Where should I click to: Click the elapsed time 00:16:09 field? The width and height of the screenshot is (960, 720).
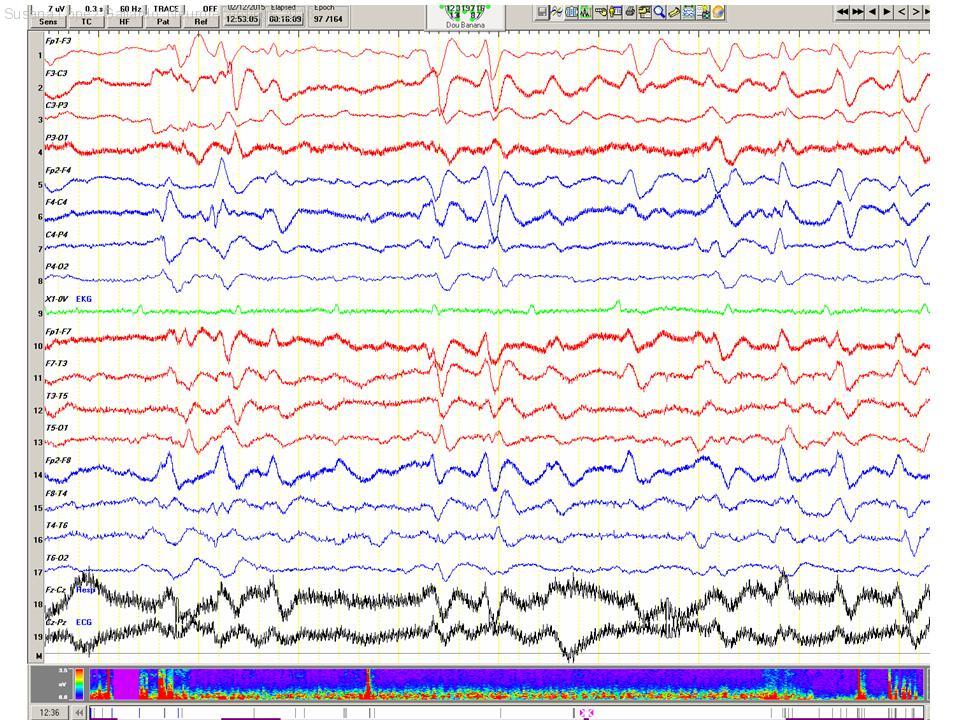coord(284,18)
